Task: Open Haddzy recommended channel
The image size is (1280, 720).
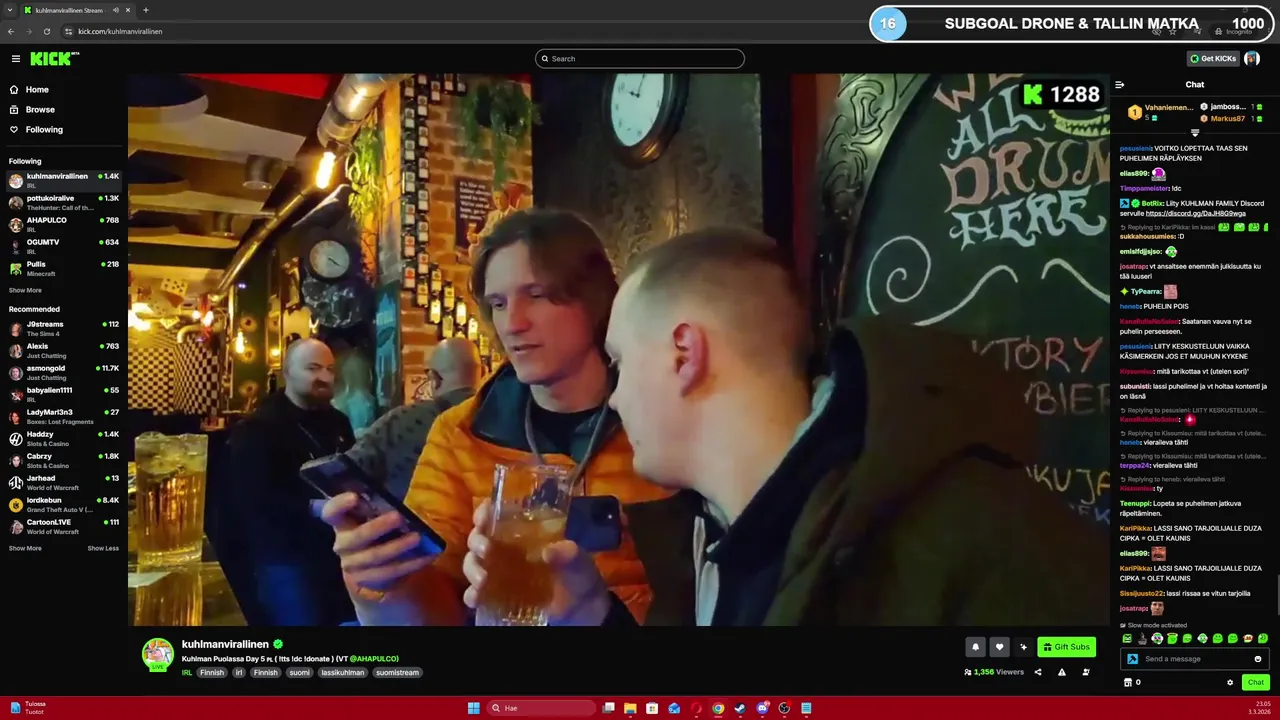Action: click(x=64, y=438)
